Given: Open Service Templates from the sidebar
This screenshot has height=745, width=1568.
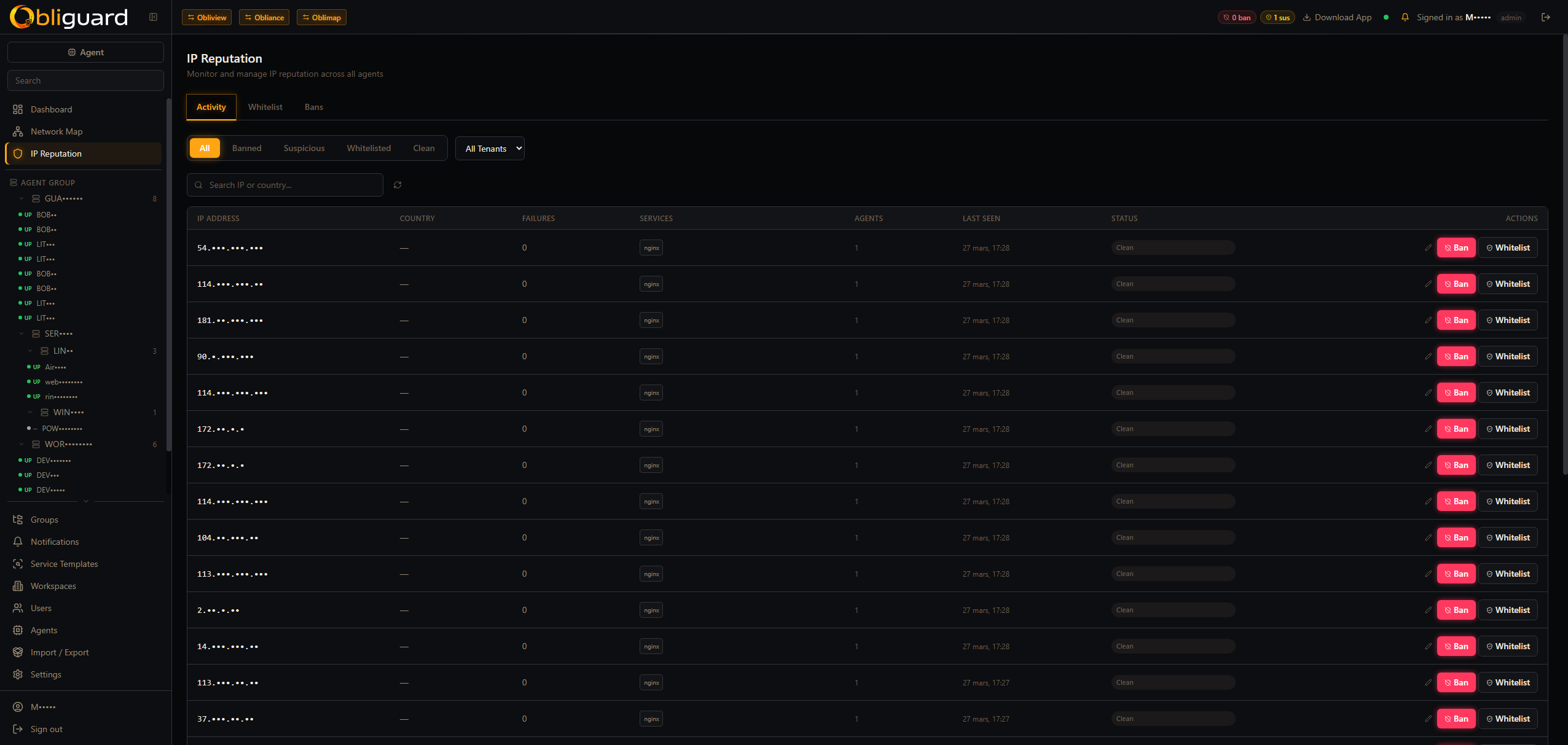Looking at the screenshot, I should tap(64, 563).
